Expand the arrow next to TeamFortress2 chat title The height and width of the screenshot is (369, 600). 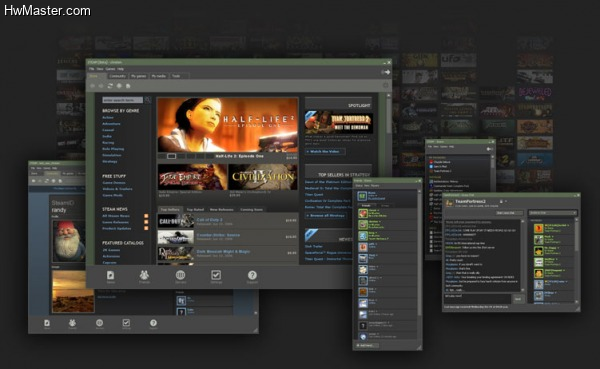coord(506,201)
